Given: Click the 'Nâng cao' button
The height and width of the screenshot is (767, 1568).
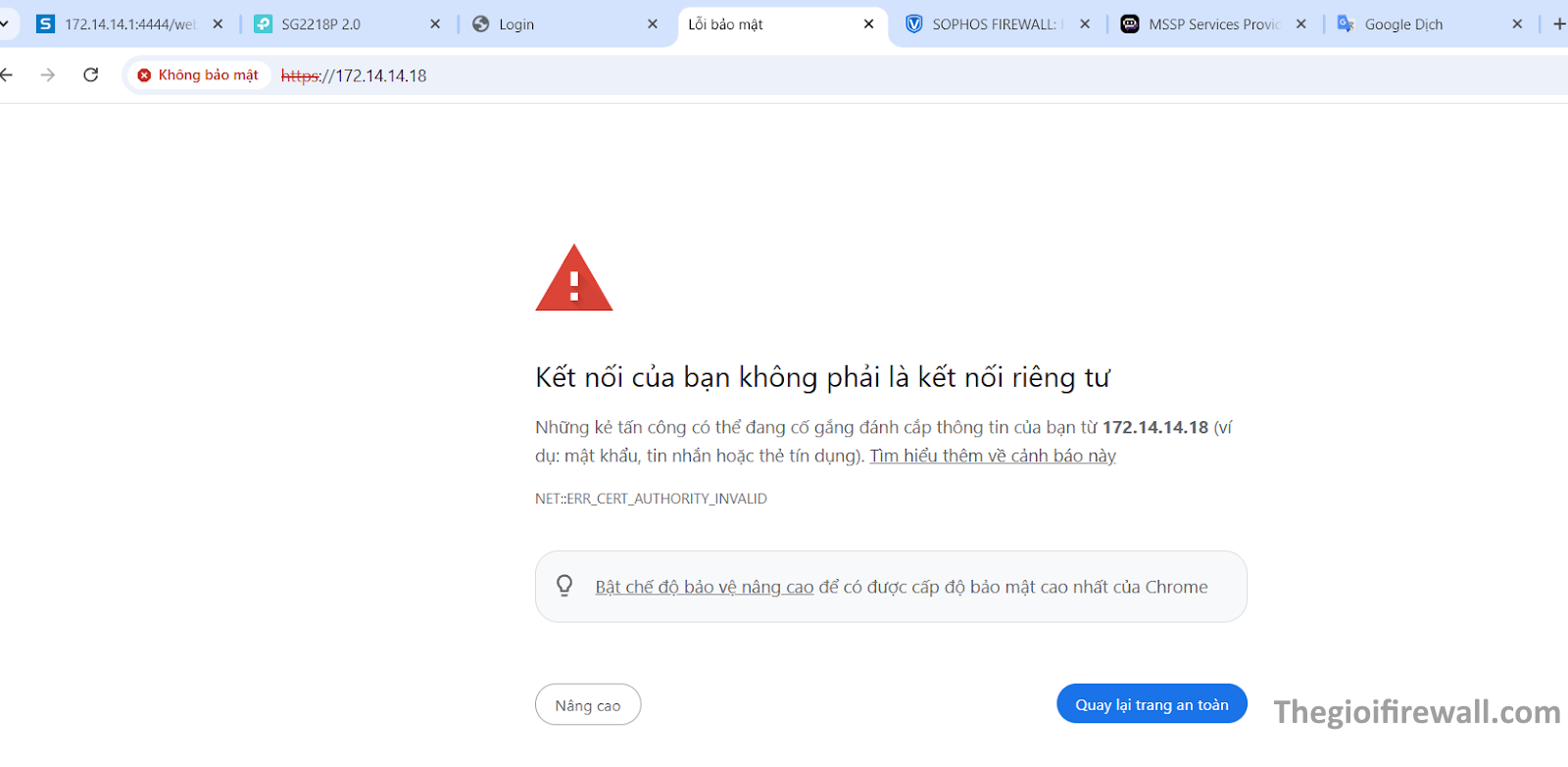Looking at the screenshot, I should (588, 705).
